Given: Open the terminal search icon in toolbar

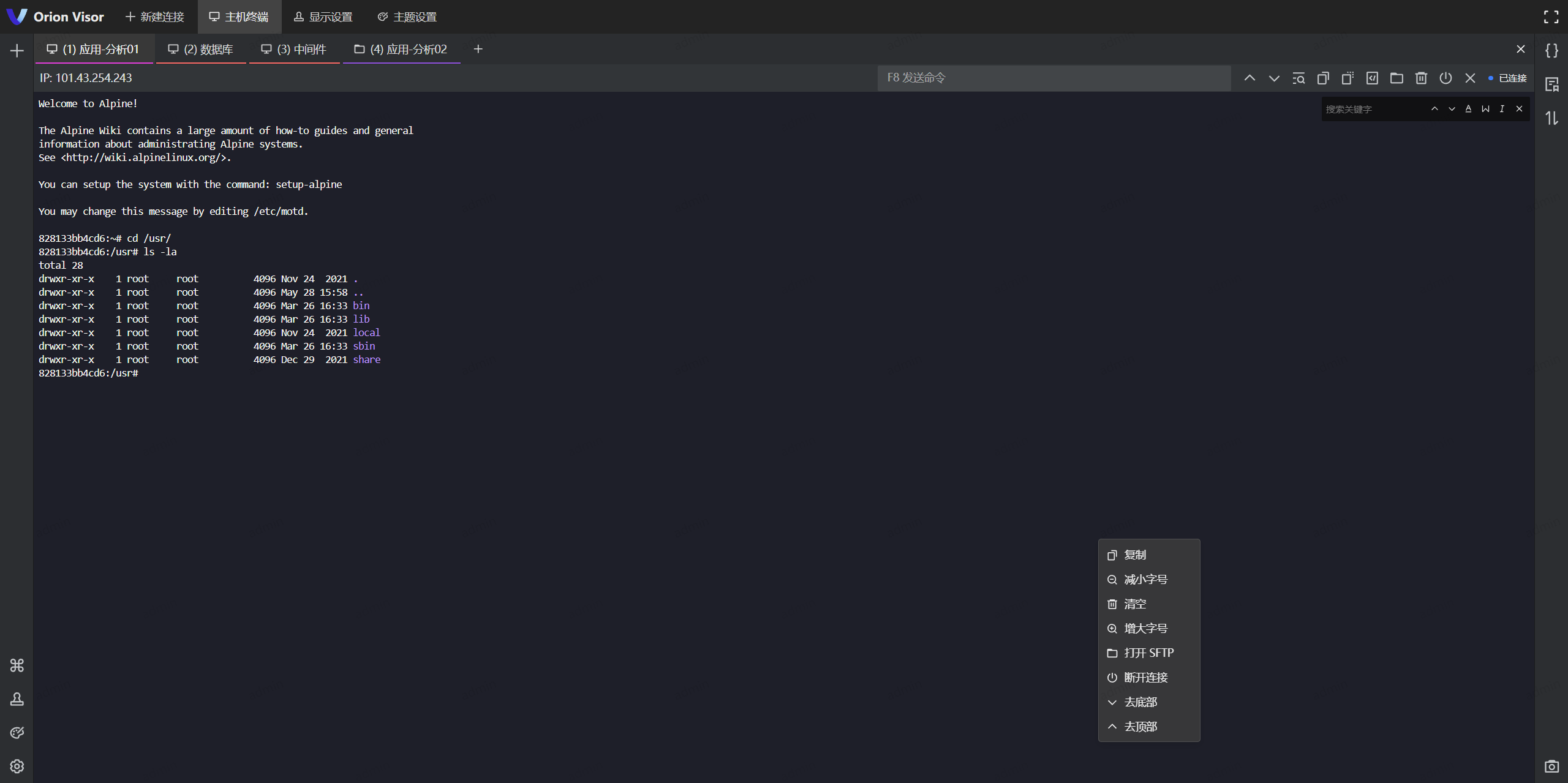Looking at the screenshot, I should pyautogui.click(x=1298, y=78).
